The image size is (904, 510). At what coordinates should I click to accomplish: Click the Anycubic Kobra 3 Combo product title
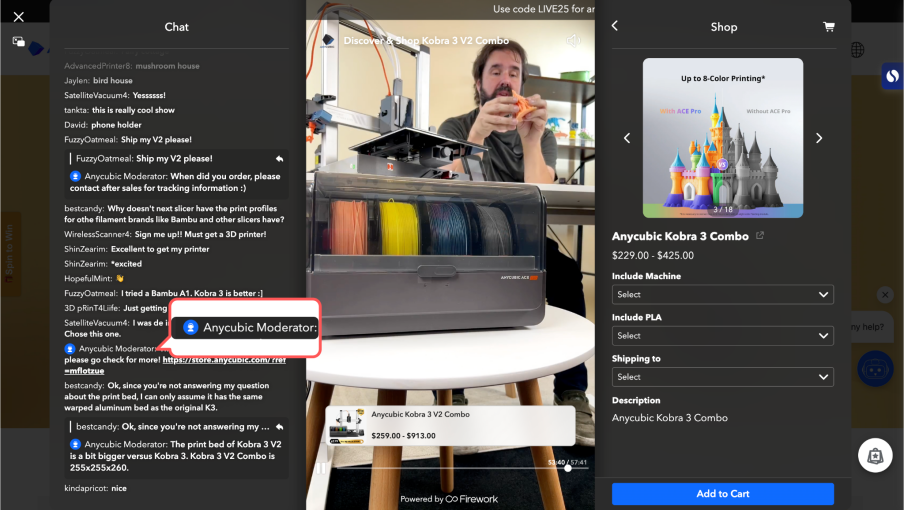click(680, 236)
